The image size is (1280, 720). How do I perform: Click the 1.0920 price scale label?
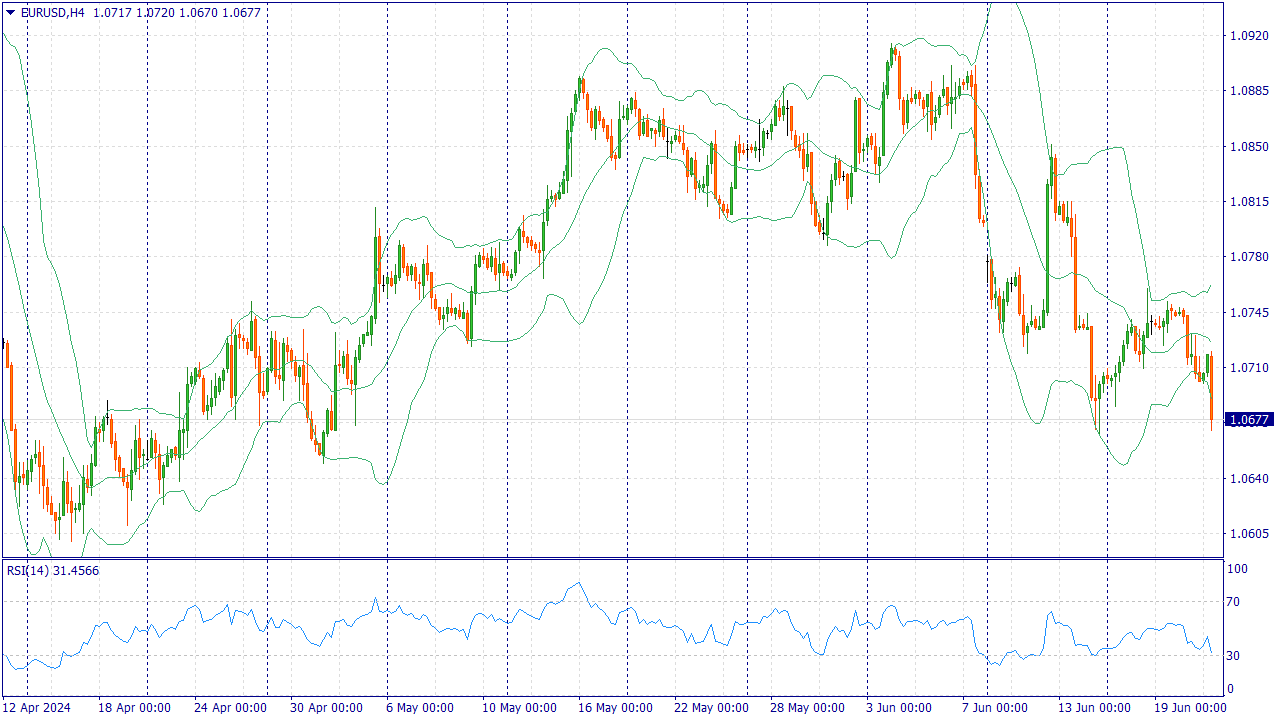pos(1249,36)
